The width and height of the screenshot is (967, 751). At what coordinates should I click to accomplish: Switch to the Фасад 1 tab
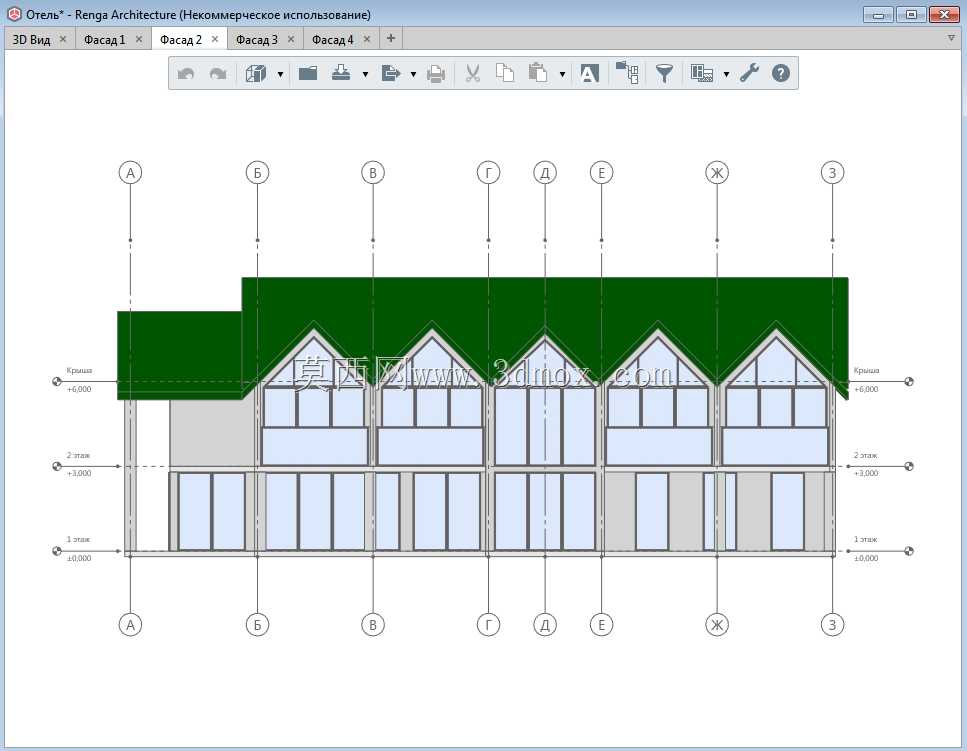[x=104, y=39]
